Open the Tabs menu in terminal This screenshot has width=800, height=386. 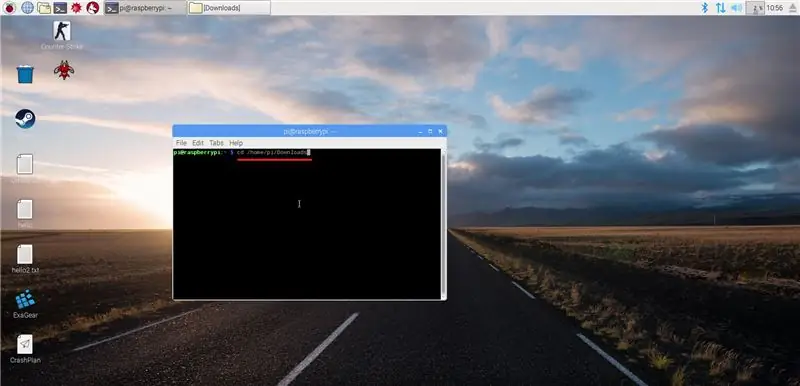click(216, 143)
